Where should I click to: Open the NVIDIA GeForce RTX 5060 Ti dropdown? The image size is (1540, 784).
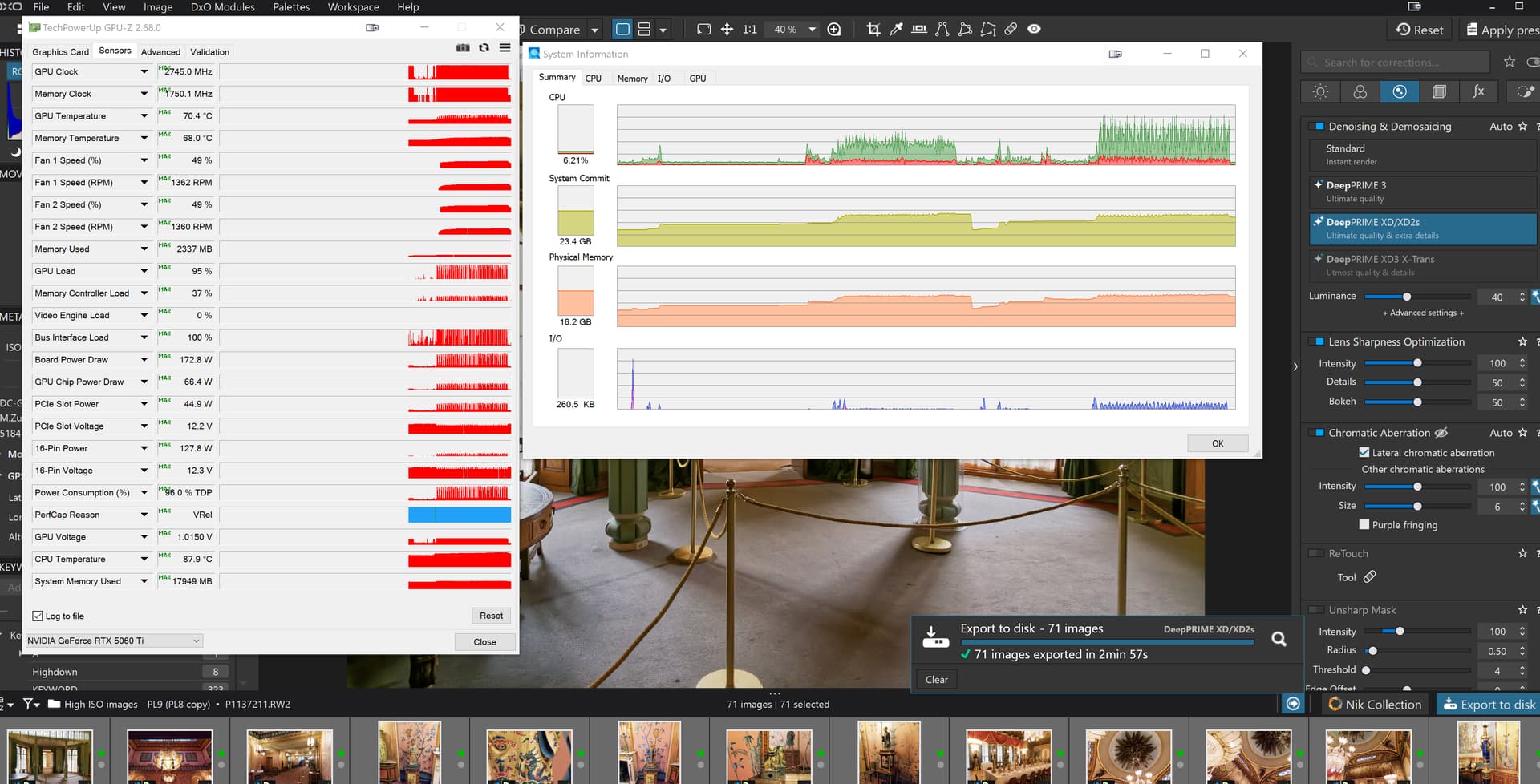click(x=114, y=641)
